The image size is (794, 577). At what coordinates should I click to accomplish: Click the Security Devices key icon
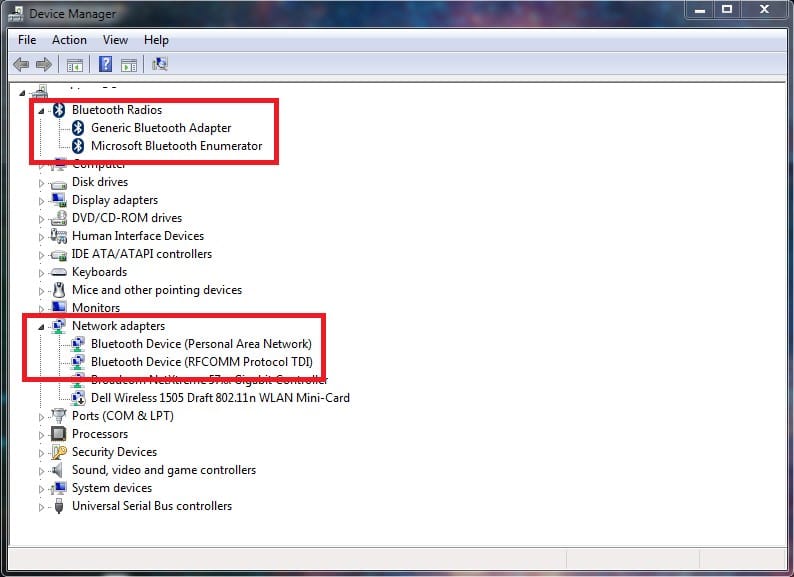click(x=59, y=452)
